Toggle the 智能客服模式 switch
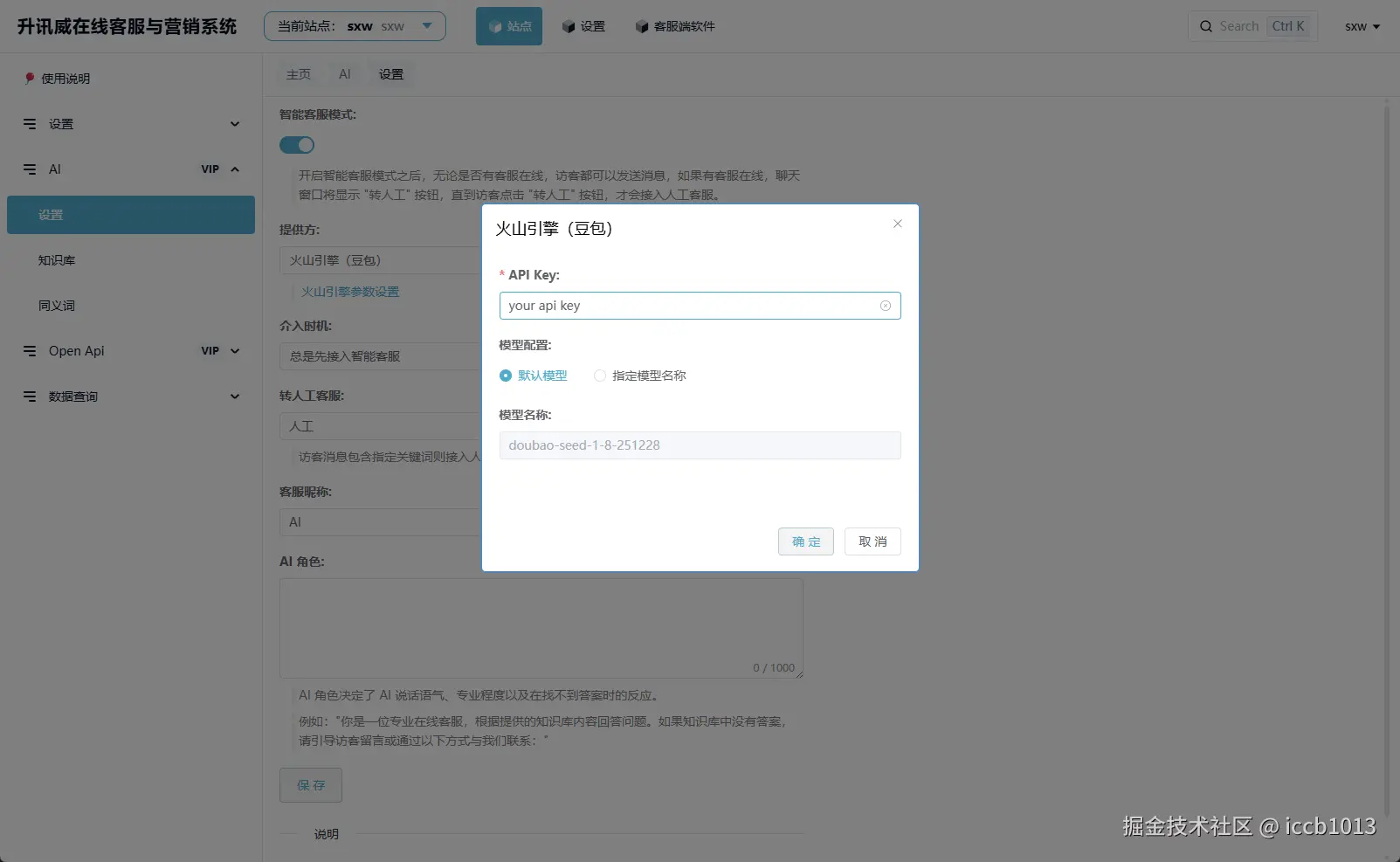Viewport: 1400px width, 862px height. click(297, 145)
